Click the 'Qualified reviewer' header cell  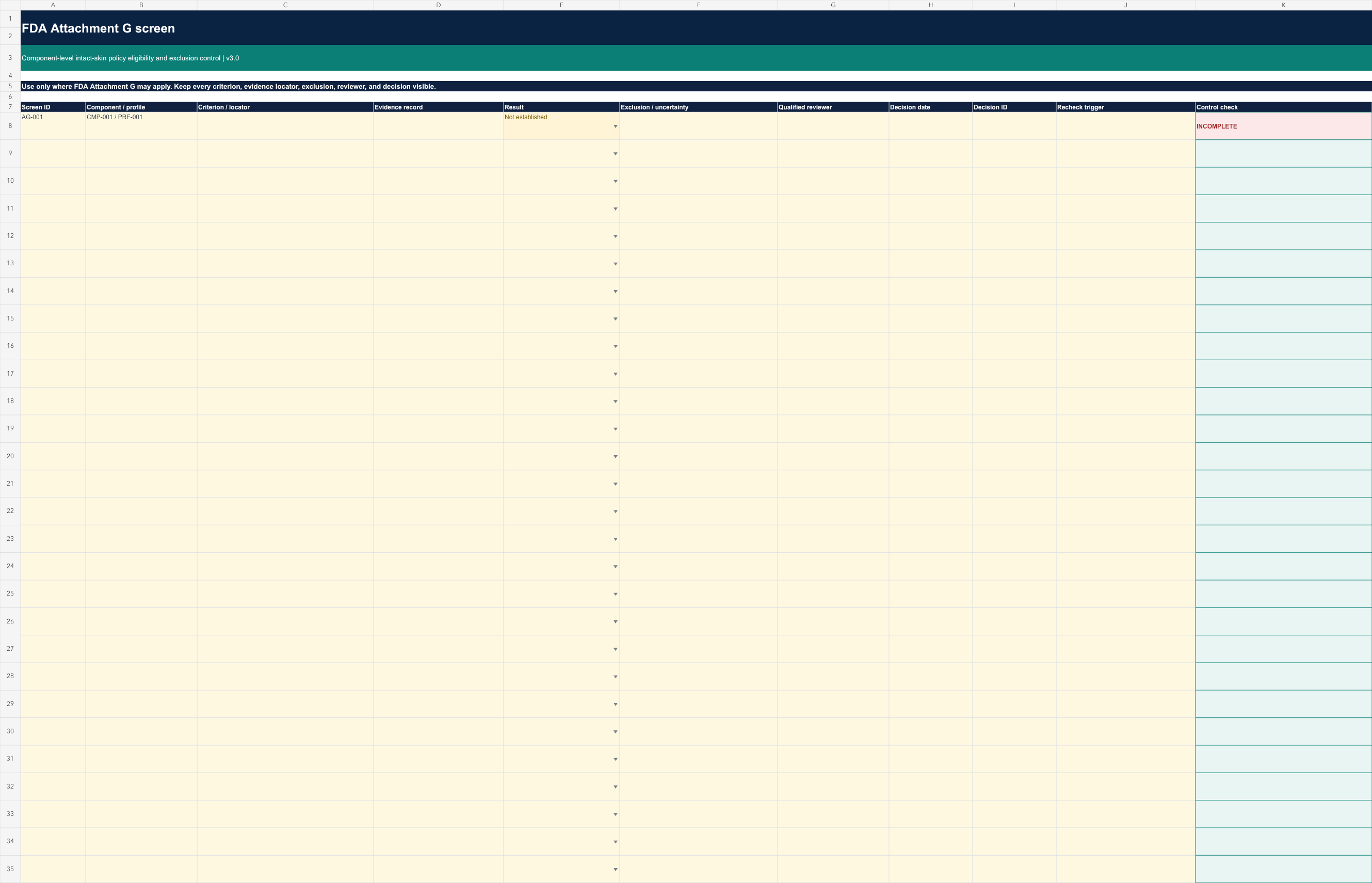click(833, 107)
